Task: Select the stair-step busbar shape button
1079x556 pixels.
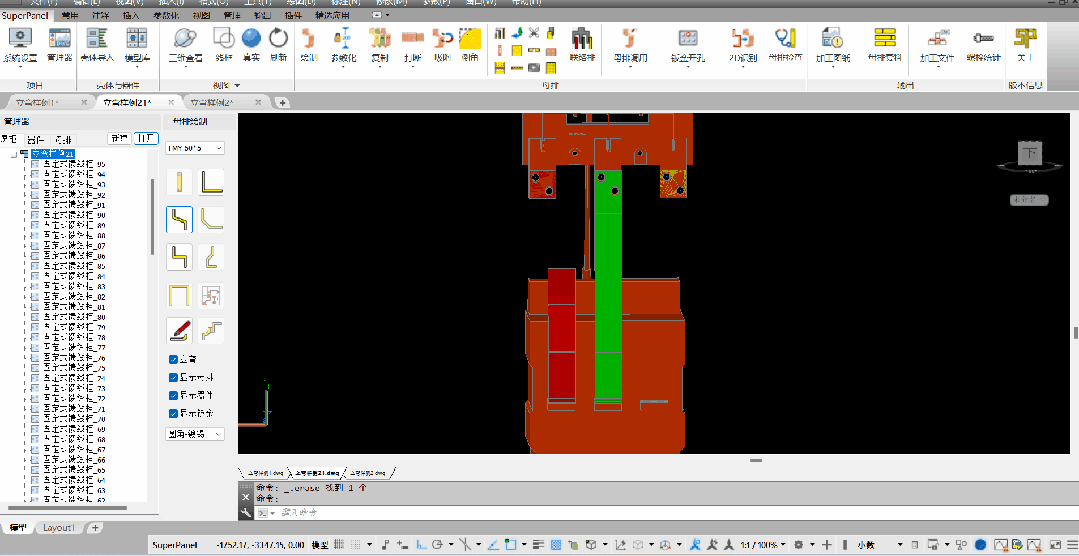Action: tap(211, 331)
